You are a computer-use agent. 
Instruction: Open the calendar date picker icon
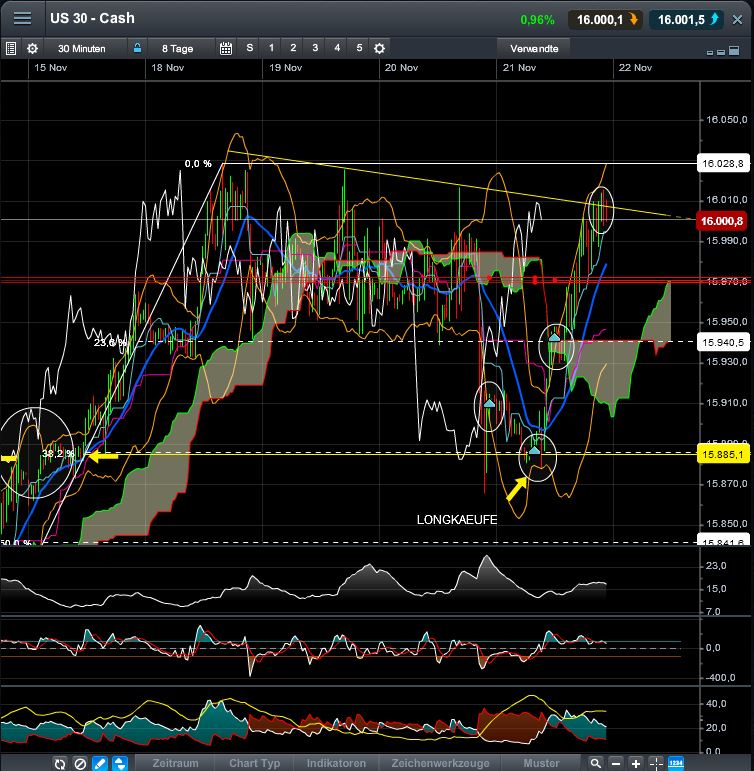tap(226, 48)
